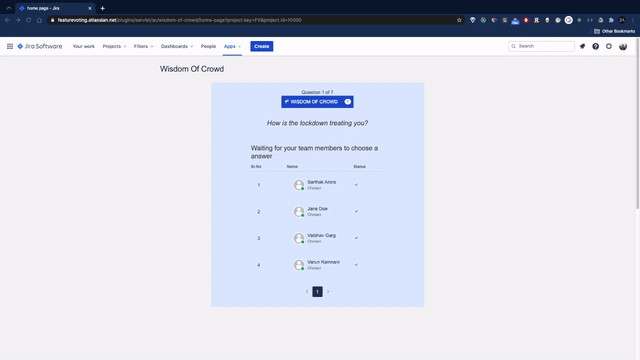Click 'How is the lockdown treating you?' text
The image size is (640, 360).
[317, 123]
